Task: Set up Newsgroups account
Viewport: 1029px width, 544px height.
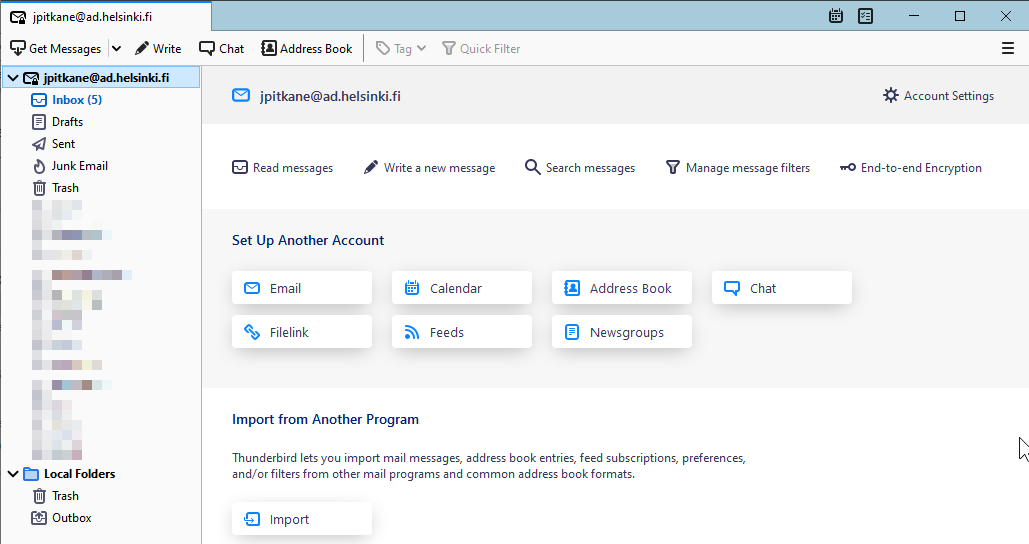Action: [621, 332]
